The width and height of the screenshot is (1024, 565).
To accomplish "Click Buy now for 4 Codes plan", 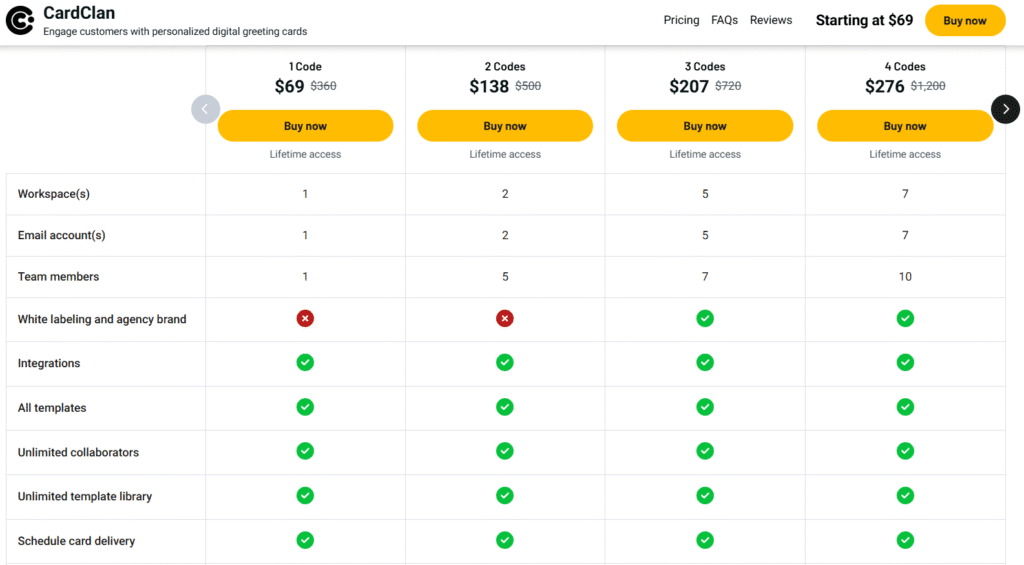I will pos(904,126).
